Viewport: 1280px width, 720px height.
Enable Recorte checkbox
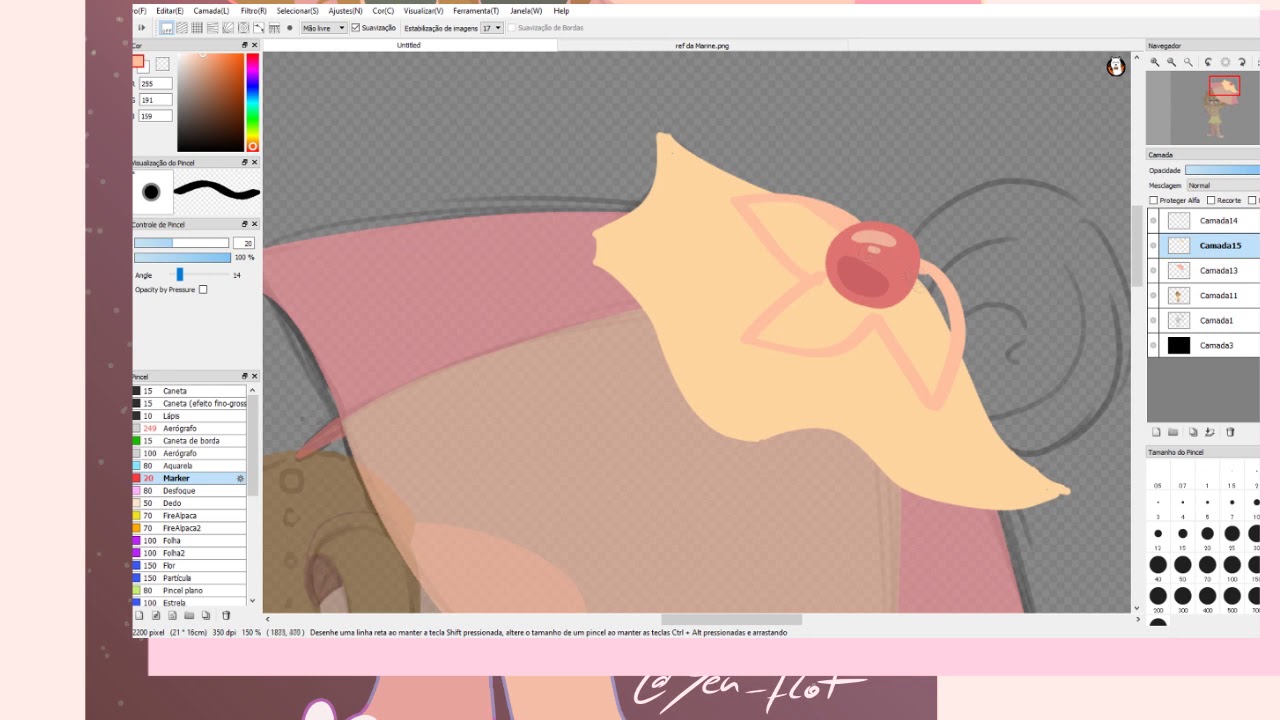pos(1212,200)
